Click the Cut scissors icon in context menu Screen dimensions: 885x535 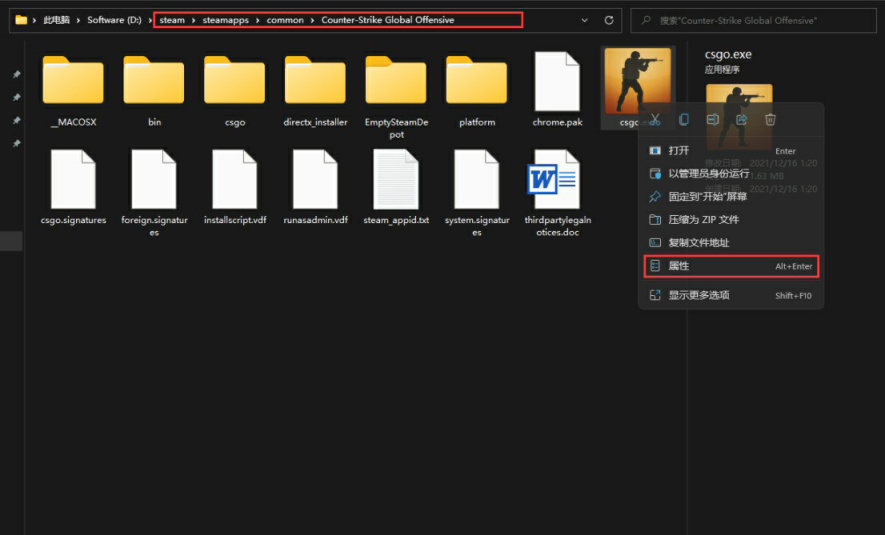655,120
